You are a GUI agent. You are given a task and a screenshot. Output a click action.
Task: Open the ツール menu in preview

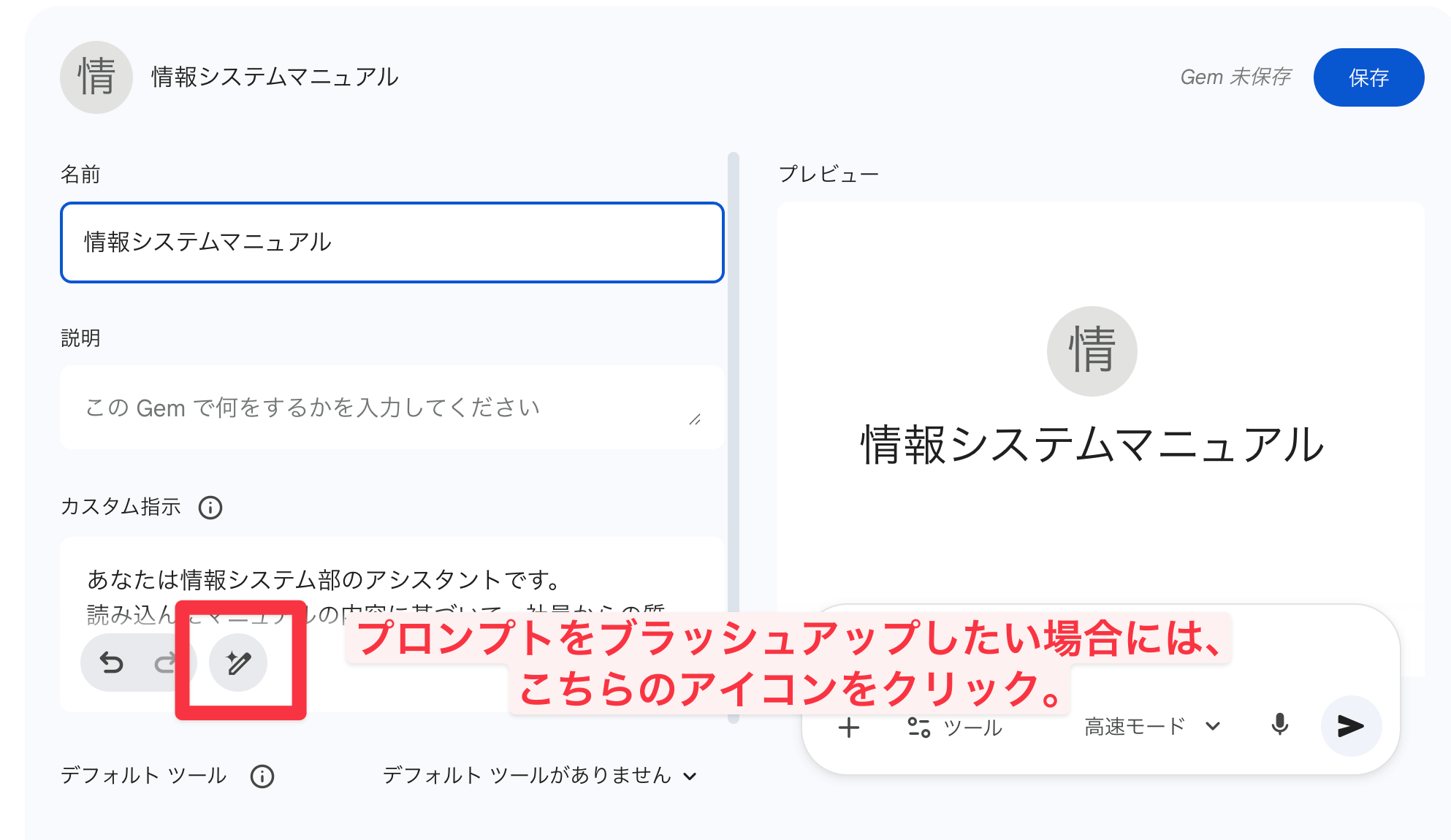click(956, 728)
